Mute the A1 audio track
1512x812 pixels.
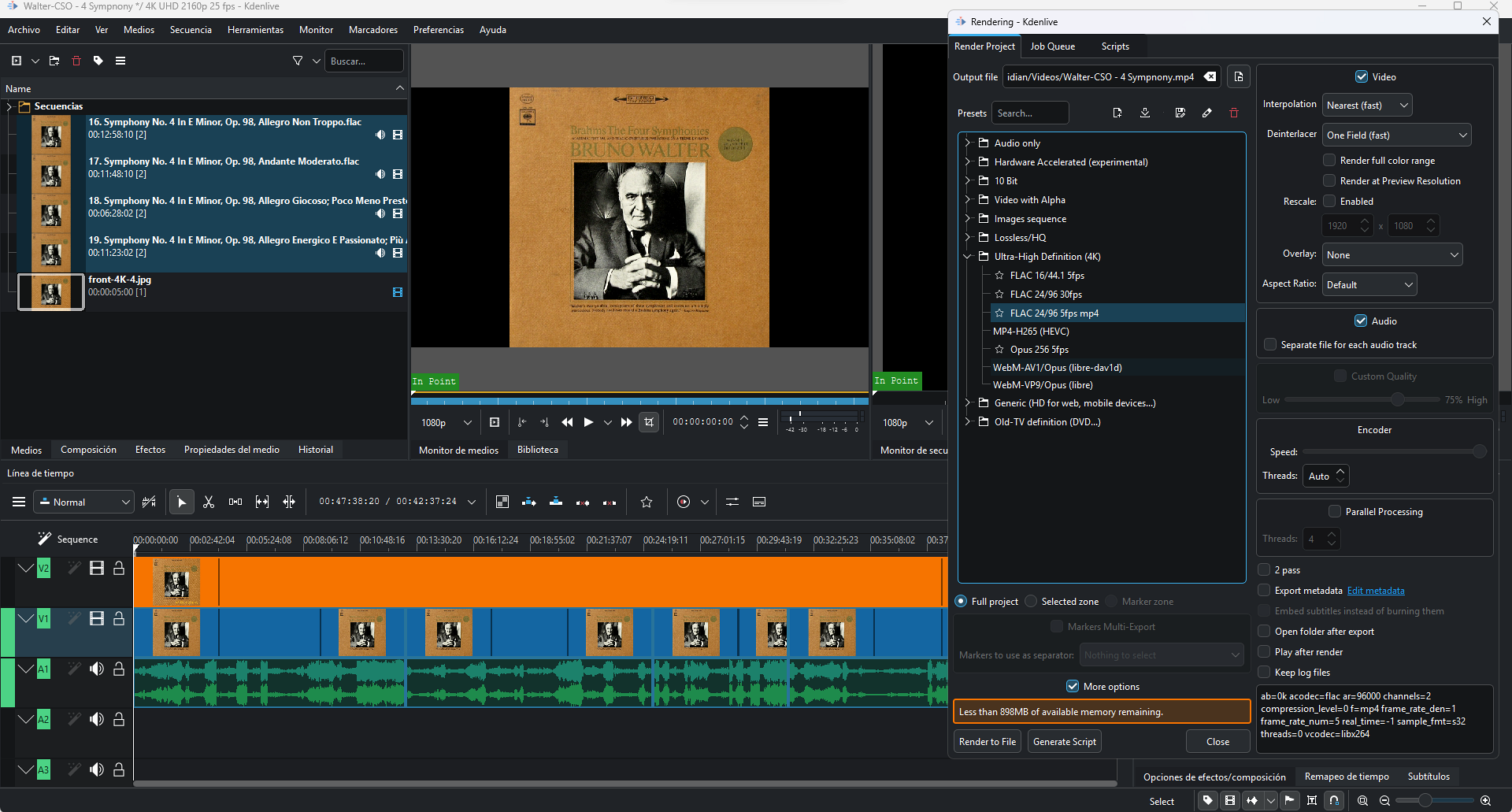(x=97, y=669)
